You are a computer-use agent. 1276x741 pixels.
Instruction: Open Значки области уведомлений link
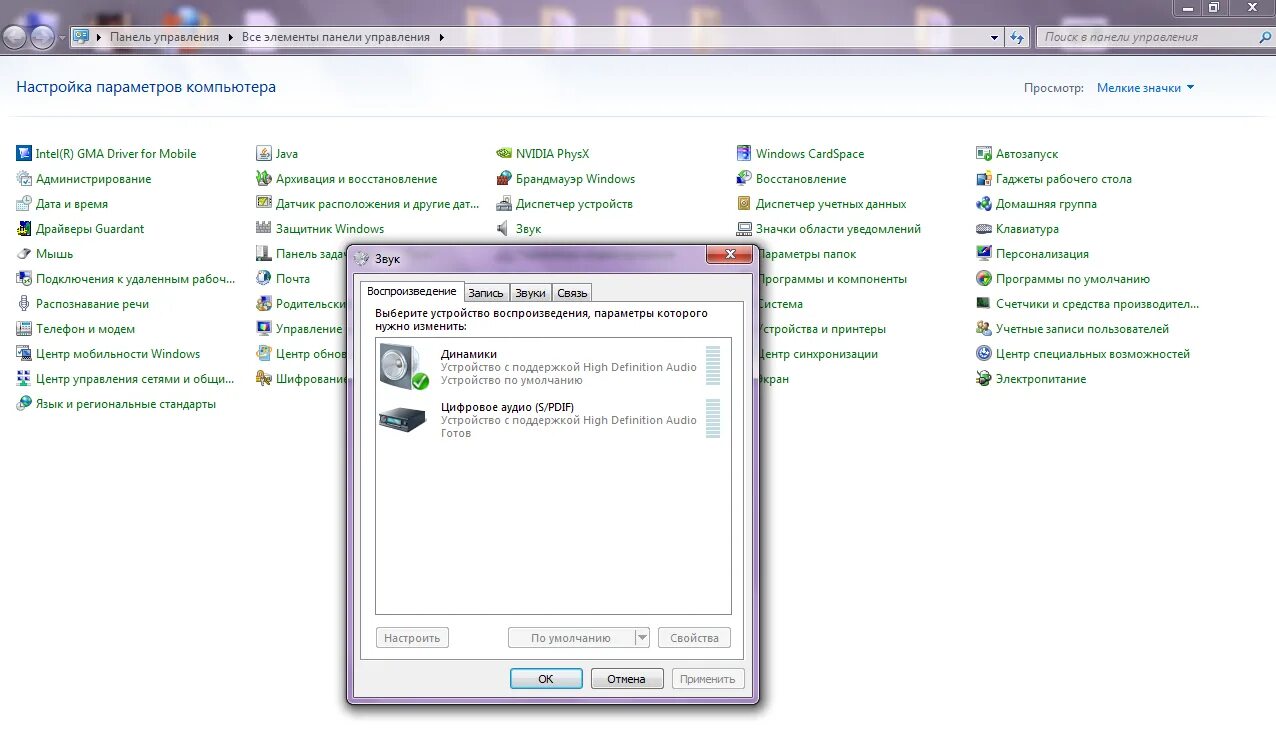838,229
